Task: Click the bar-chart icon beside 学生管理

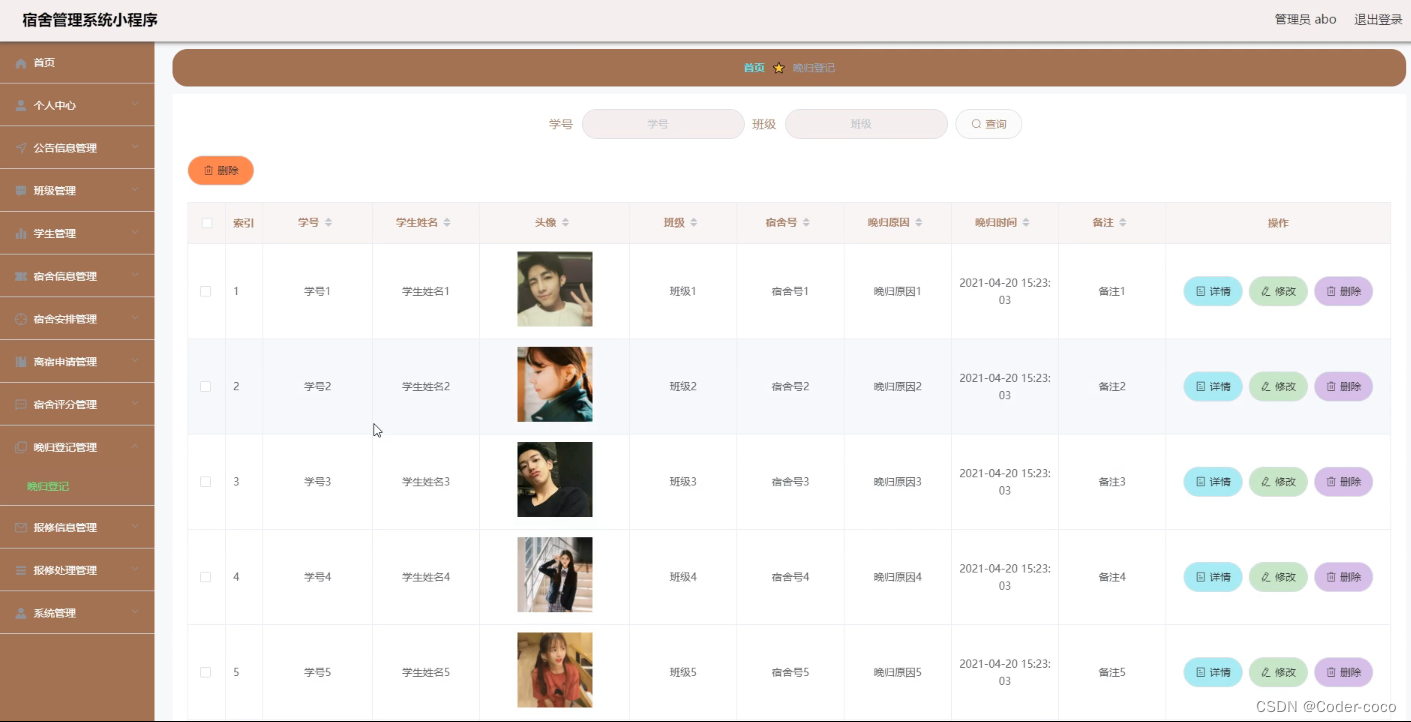Action: [x=21, y=234]
